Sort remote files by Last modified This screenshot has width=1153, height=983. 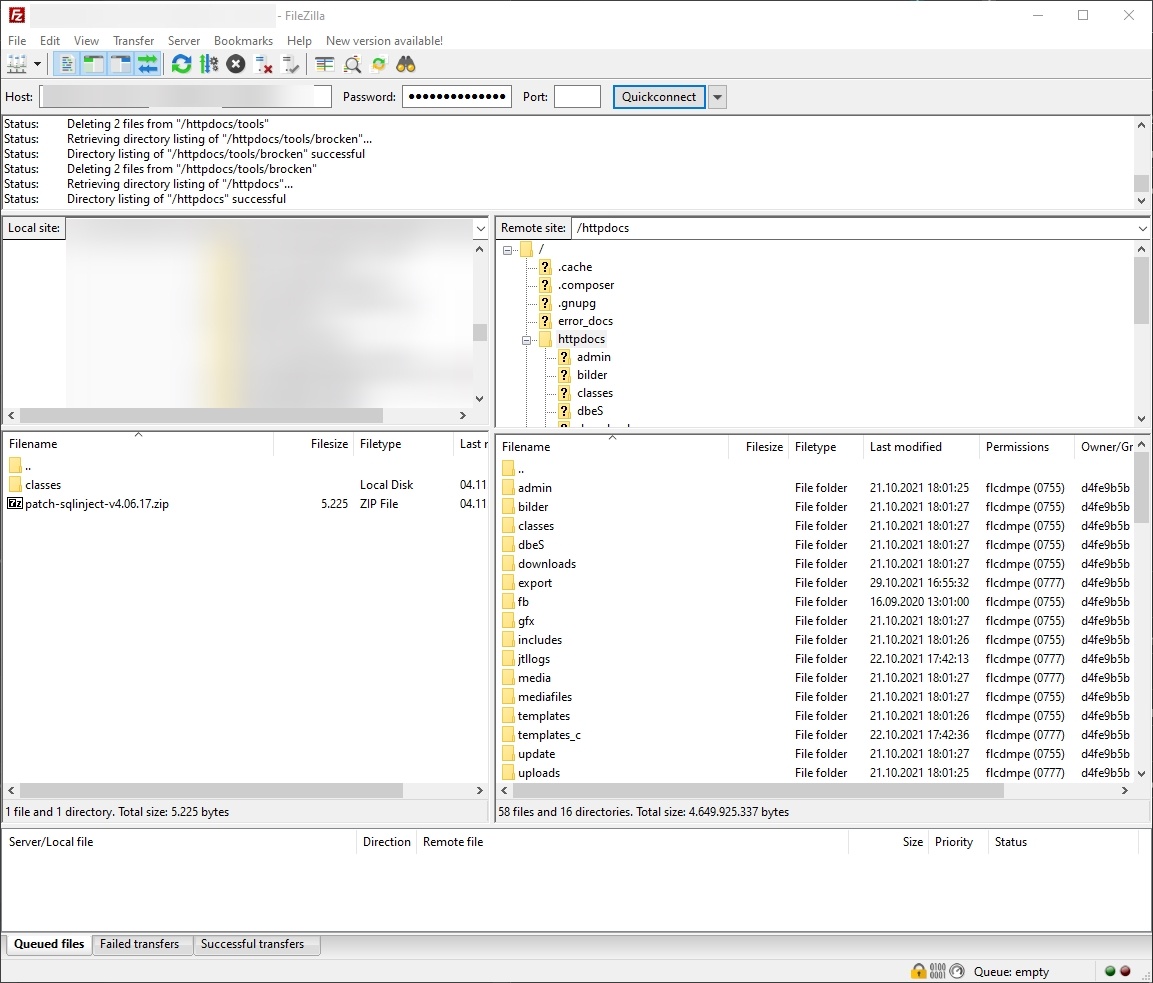click(x=905, y=447)
